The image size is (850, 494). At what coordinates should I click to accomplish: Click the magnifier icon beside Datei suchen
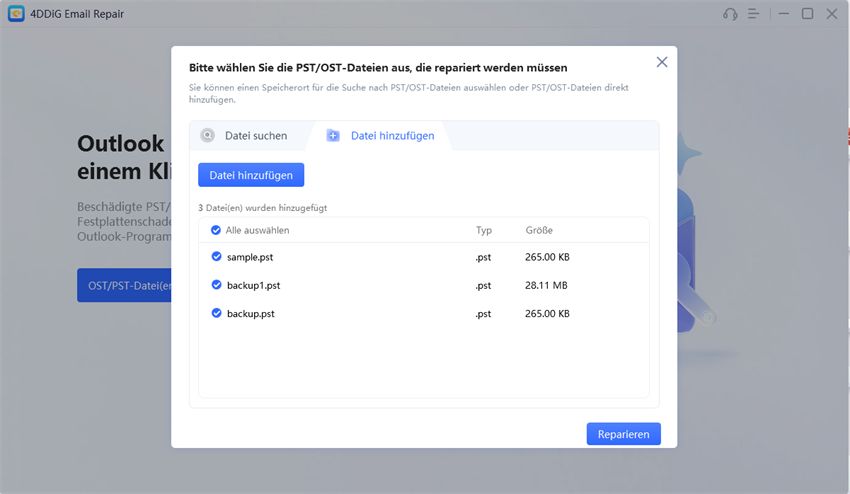208,135
